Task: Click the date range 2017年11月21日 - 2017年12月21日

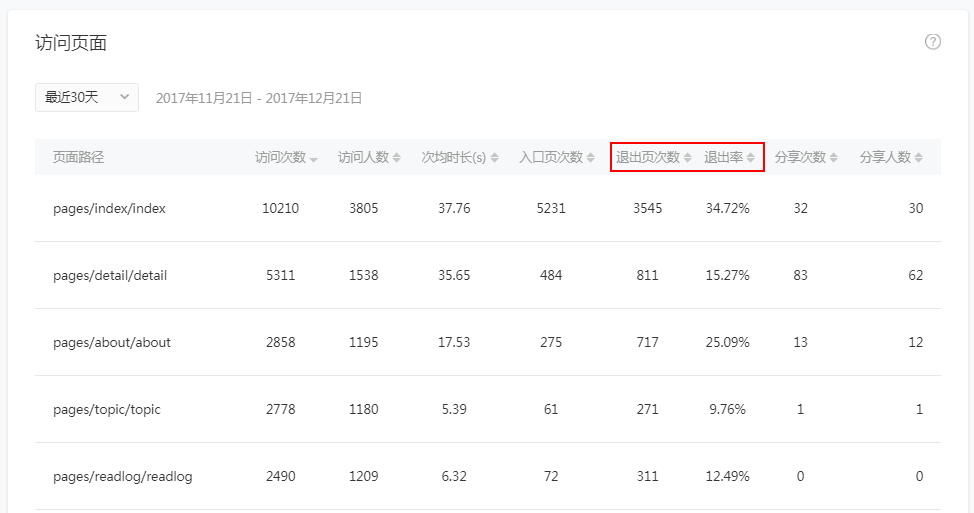Action: coord(259,98)
